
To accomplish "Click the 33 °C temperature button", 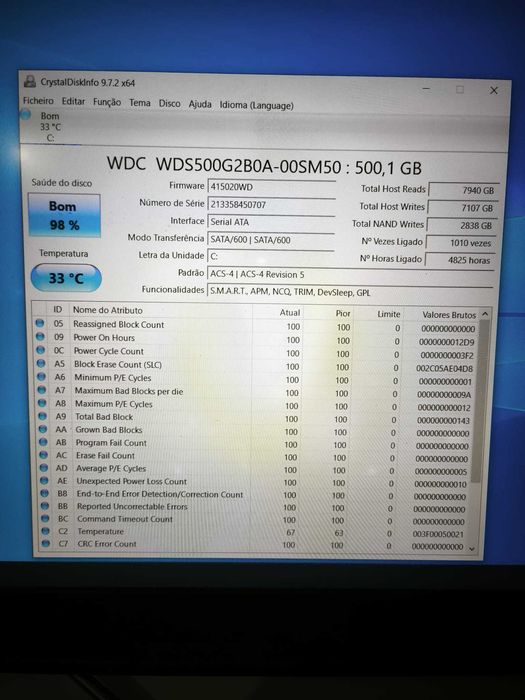I will pos(66,278).
